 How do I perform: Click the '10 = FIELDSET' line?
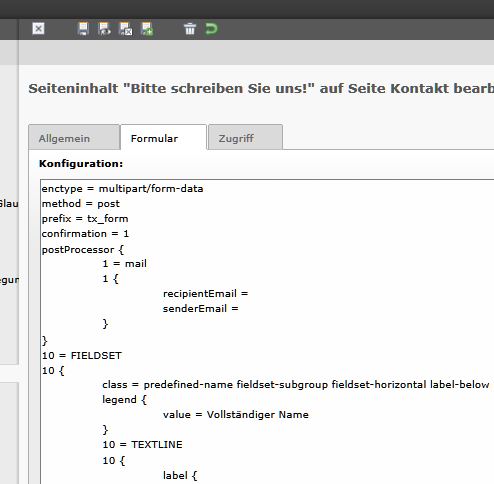pos(82,356)
